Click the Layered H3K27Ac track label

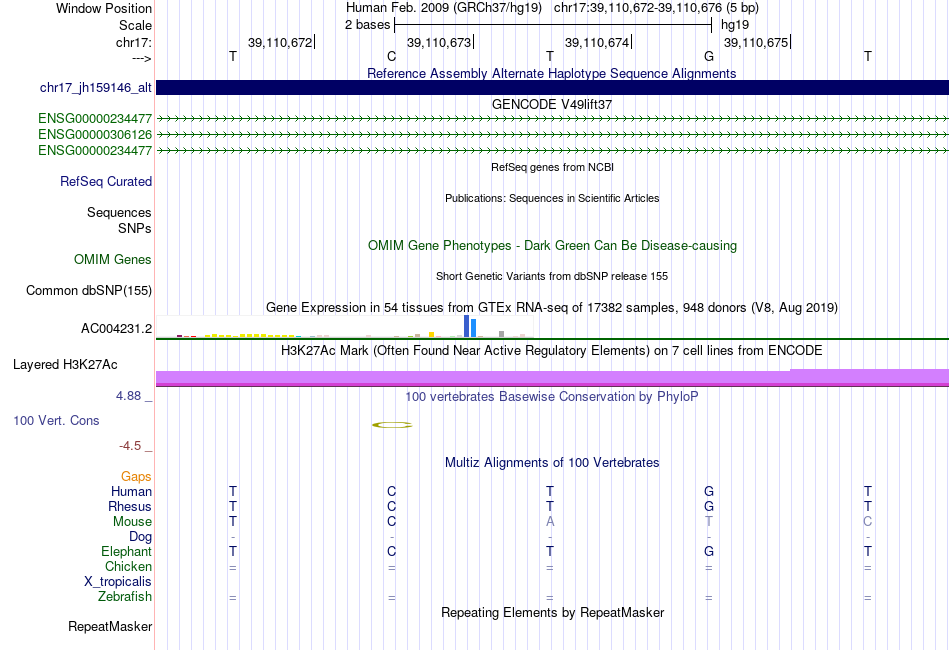(65, 365)
